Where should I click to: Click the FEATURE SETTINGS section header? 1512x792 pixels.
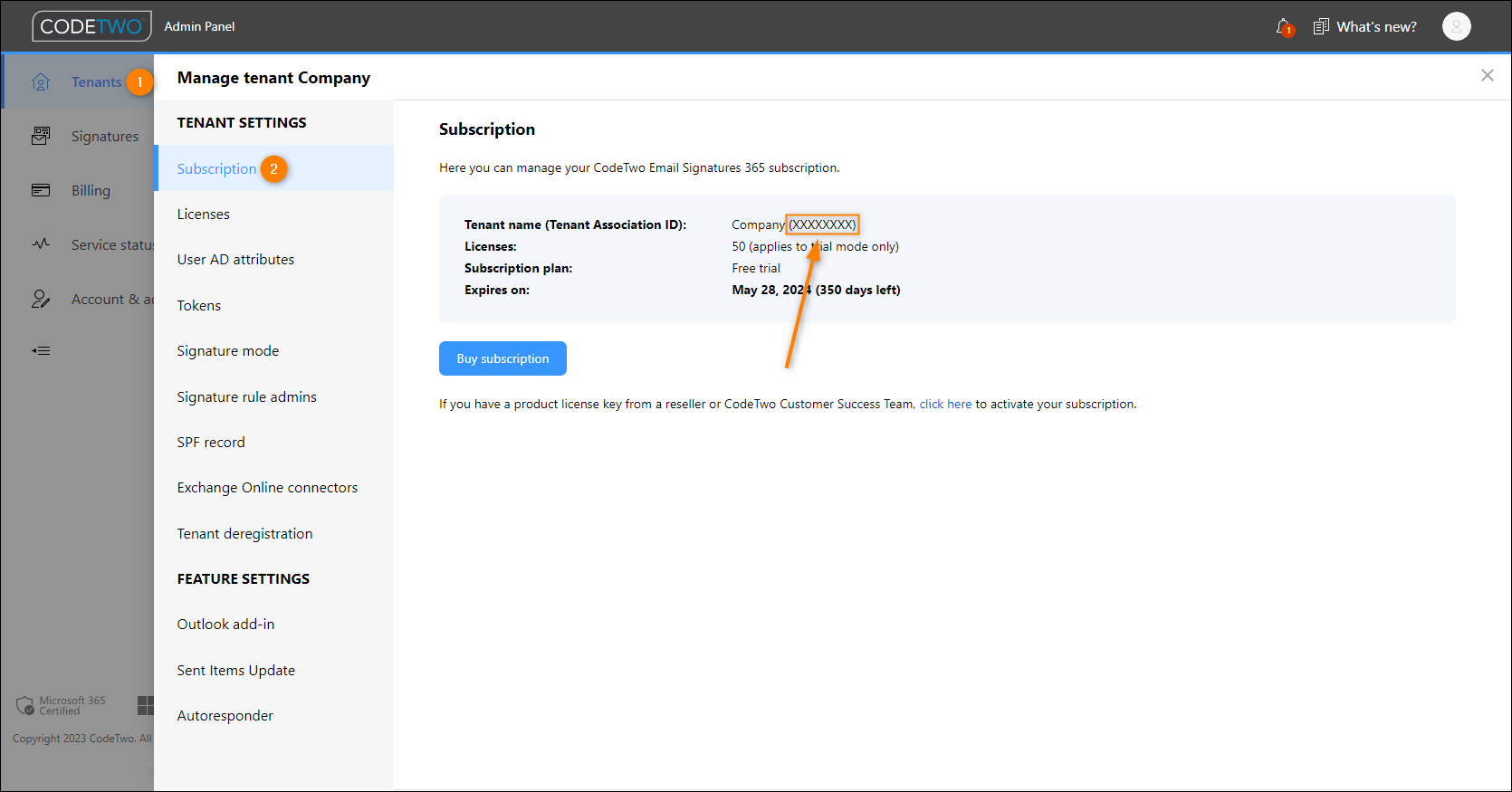(244, 579)
